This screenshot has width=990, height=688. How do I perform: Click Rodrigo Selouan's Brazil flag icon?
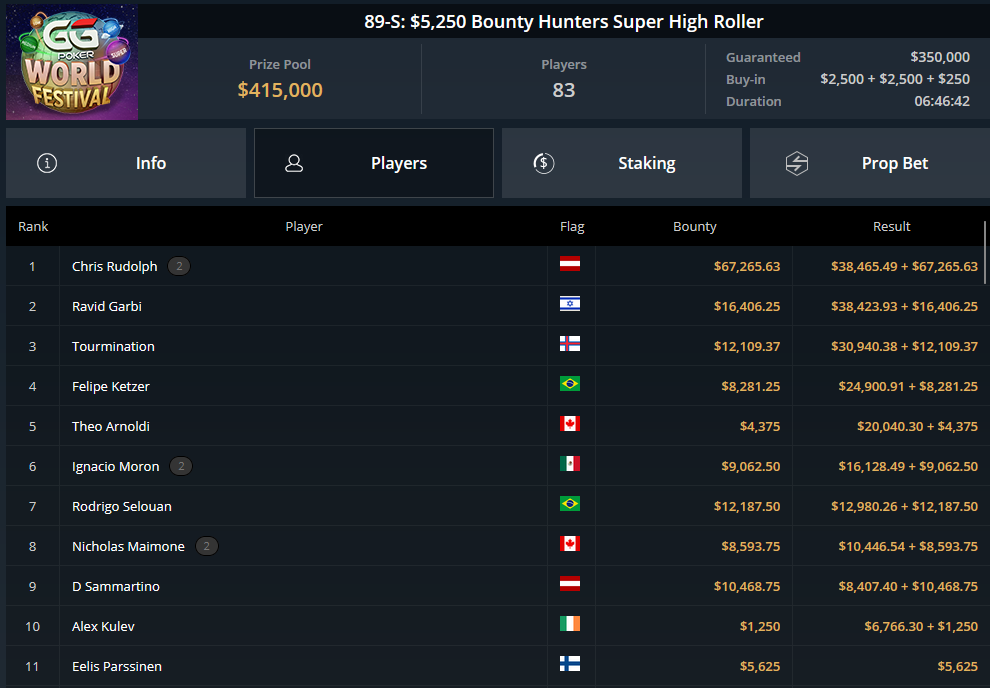pos(570,504)
